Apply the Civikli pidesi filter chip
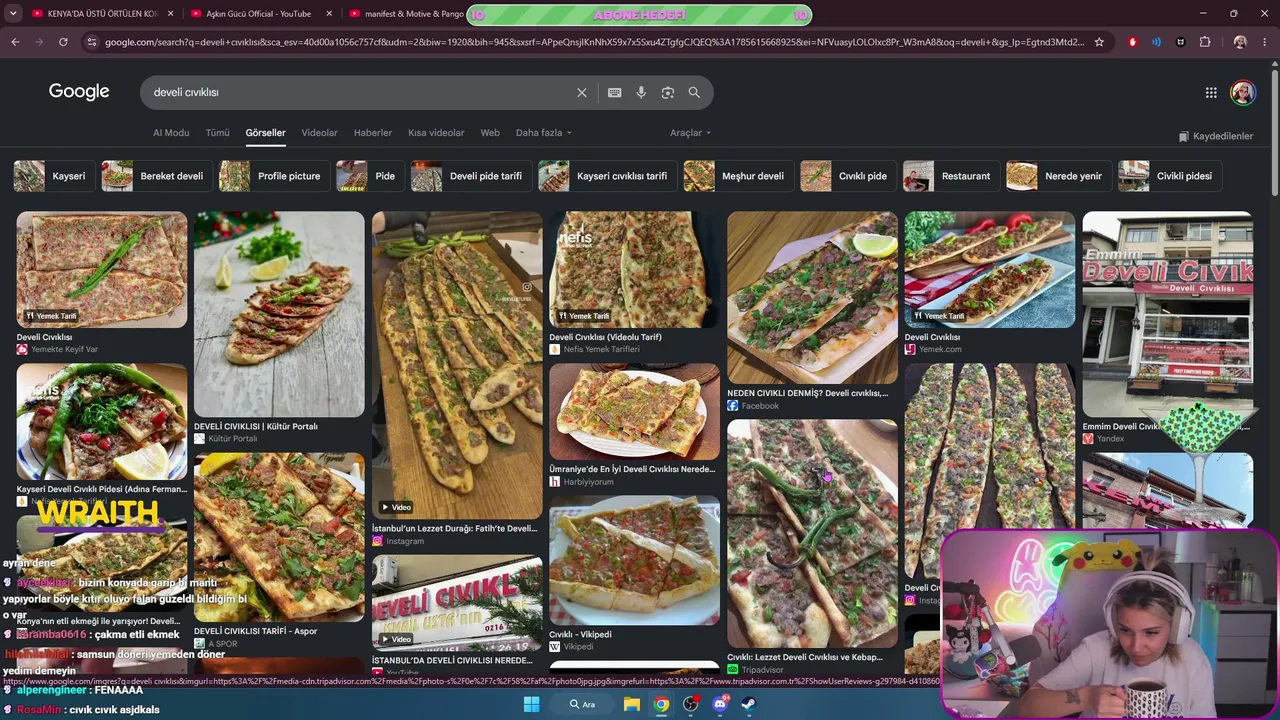The height and width of the screenshot is (720, 1280). pos(1169,176)
